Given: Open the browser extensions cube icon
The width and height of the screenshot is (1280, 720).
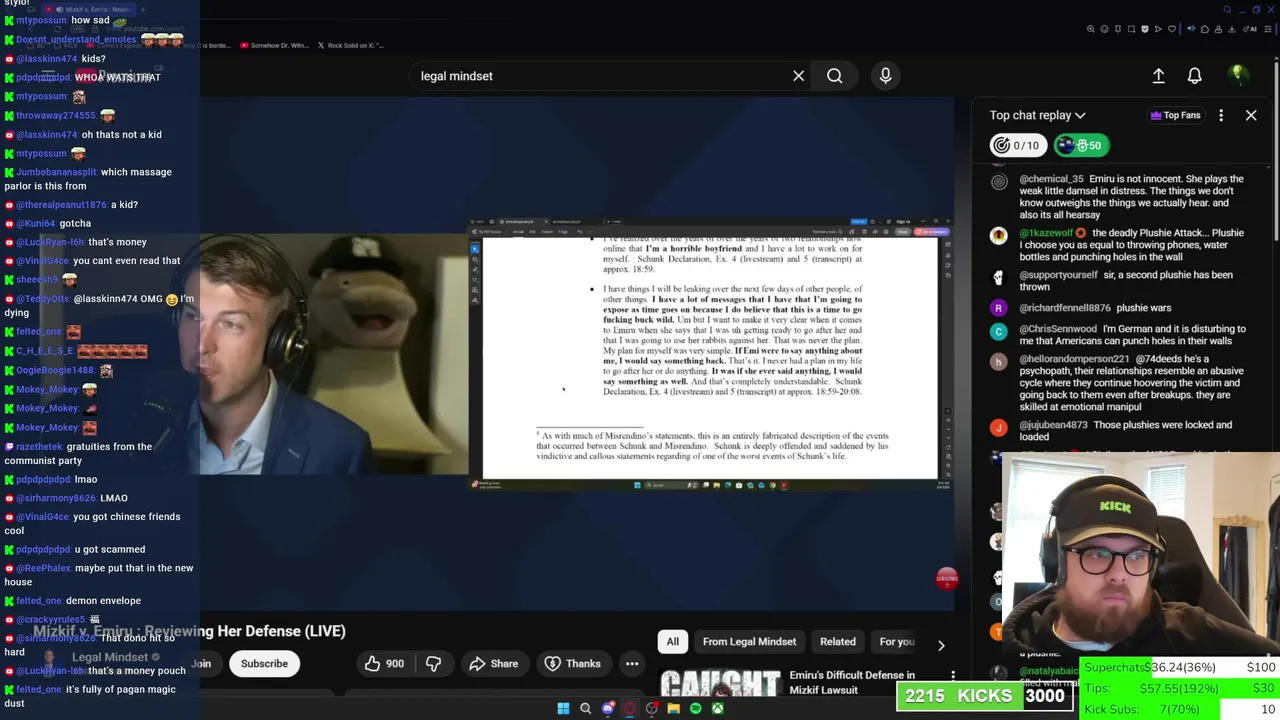Looking at the screenshot, I should coord(1205,29).
